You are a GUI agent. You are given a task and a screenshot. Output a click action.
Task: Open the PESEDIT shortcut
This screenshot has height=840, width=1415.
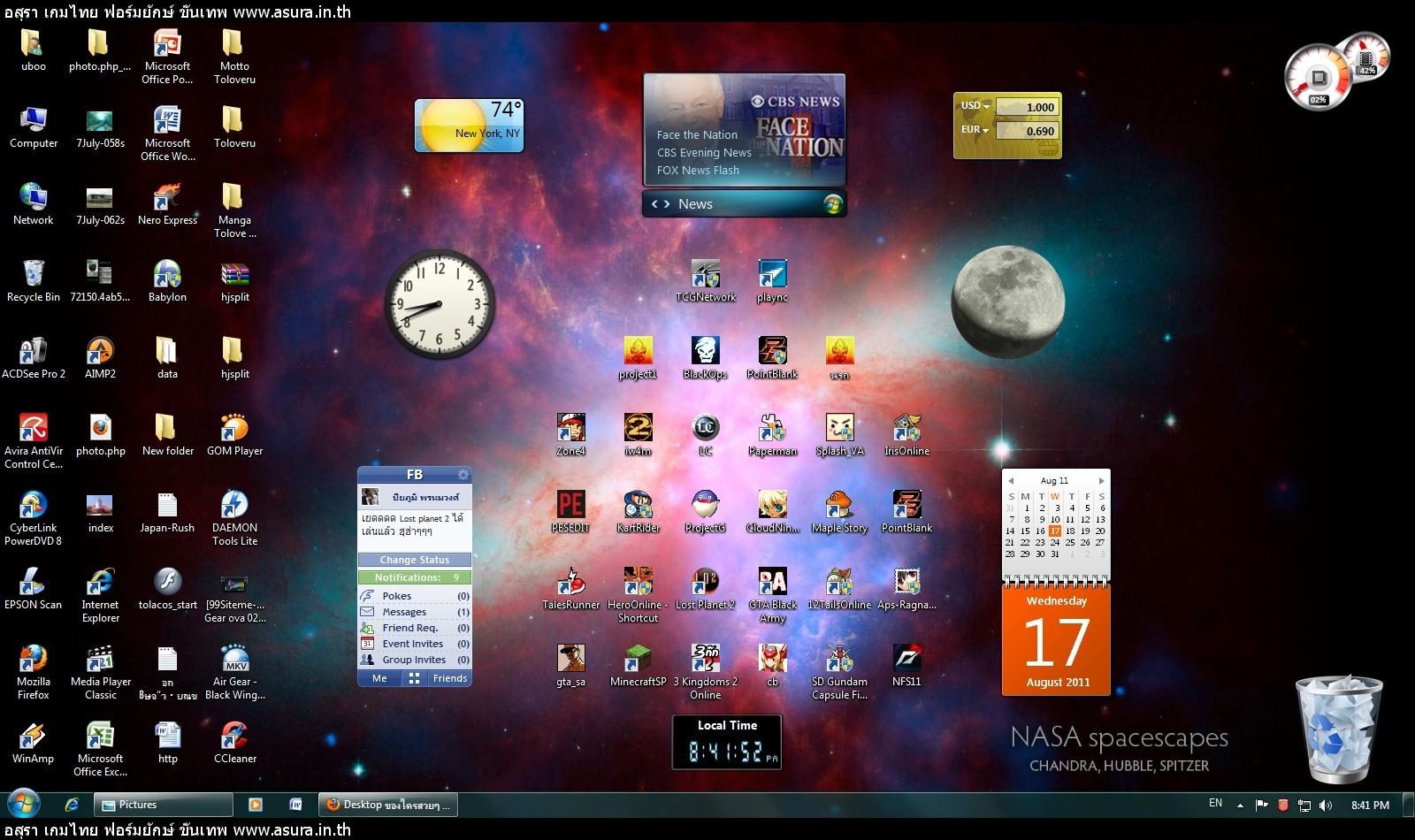[x=570, y=512]
